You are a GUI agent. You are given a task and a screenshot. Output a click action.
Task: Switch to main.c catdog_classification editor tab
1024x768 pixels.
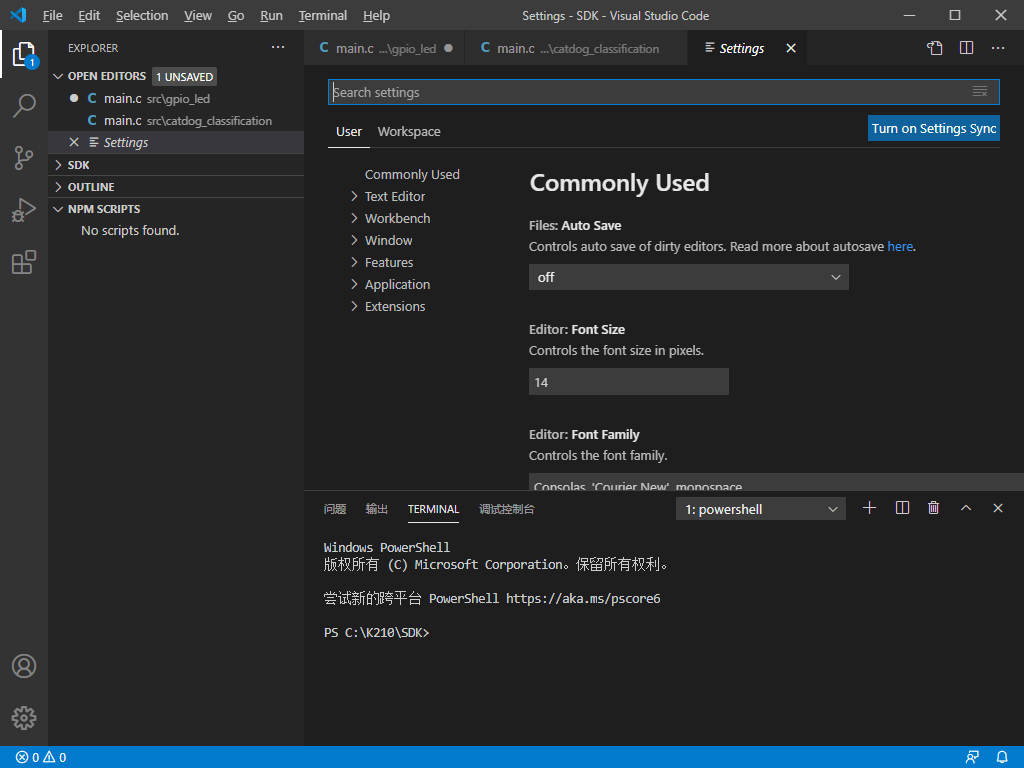coord(576,48)
